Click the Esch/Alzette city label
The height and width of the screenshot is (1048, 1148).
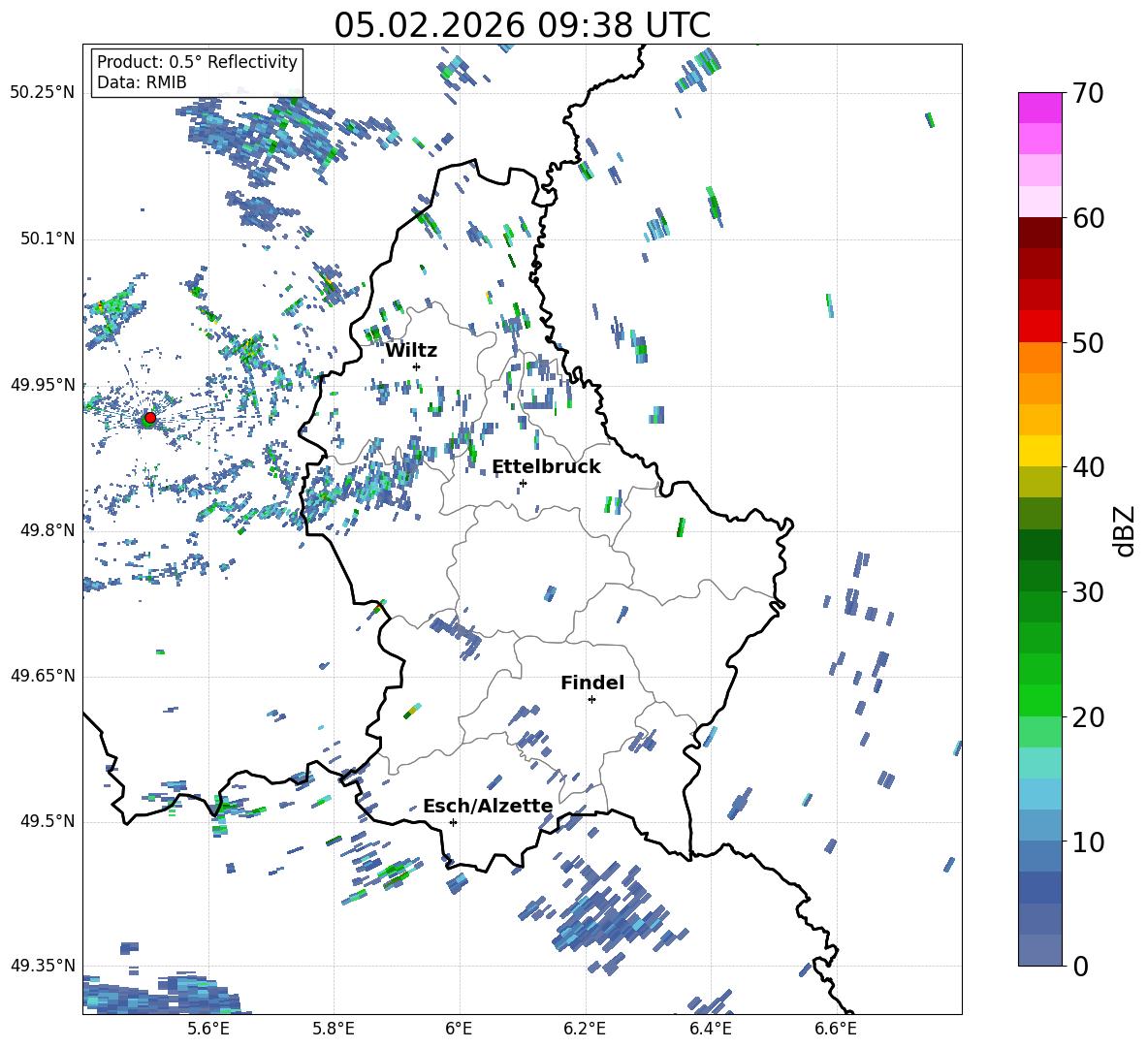[488, 806]
